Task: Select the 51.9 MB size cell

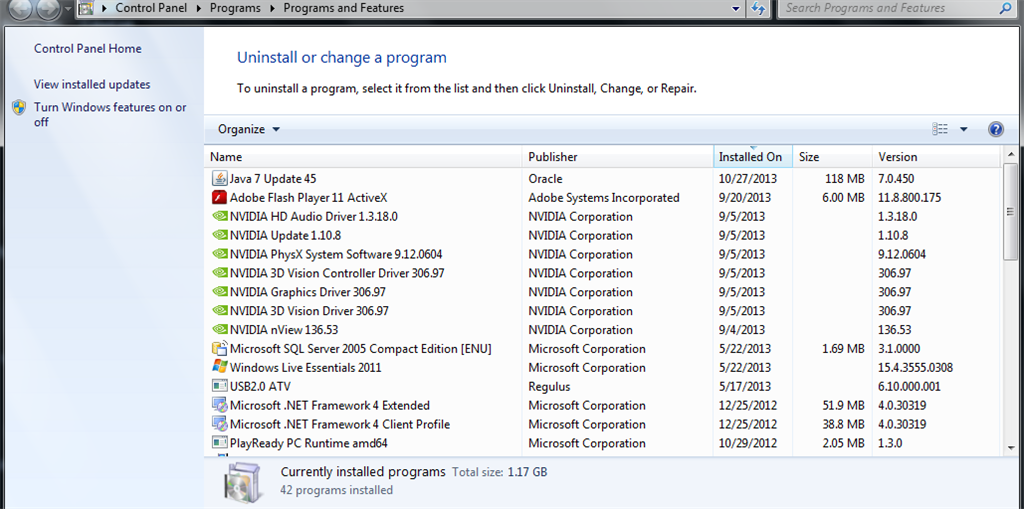Action: [x=844, y=405]
